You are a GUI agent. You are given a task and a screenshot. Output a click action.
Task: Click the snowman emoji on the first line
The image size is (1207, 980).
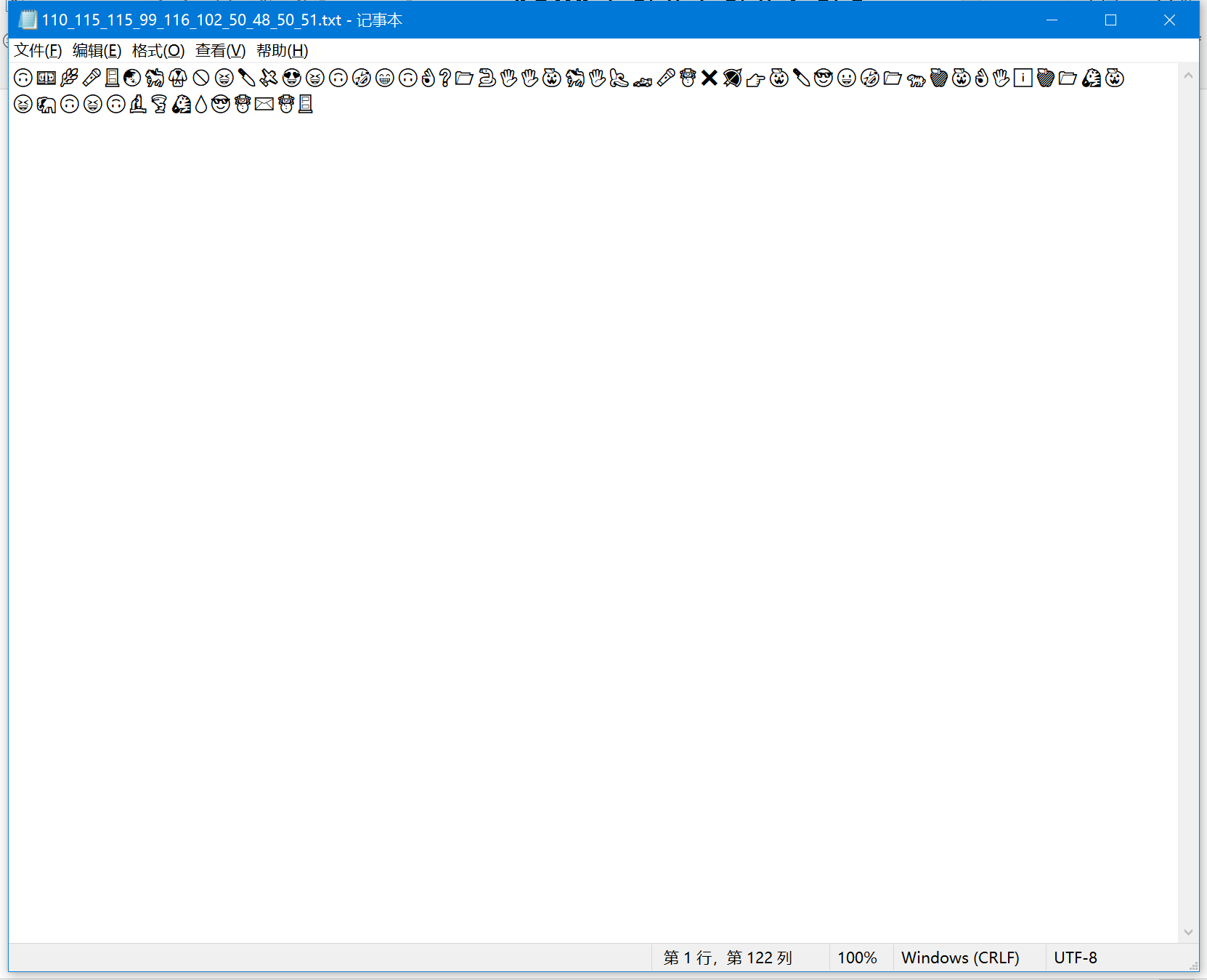click(687, 78)
